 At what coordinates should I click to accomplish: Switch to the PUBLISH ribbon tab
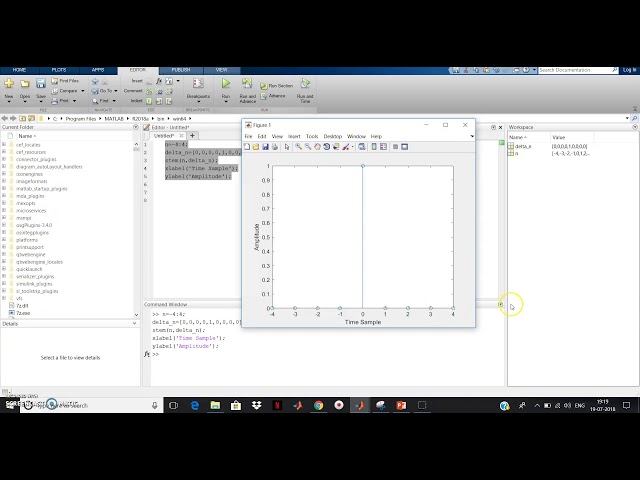[181, 70]
